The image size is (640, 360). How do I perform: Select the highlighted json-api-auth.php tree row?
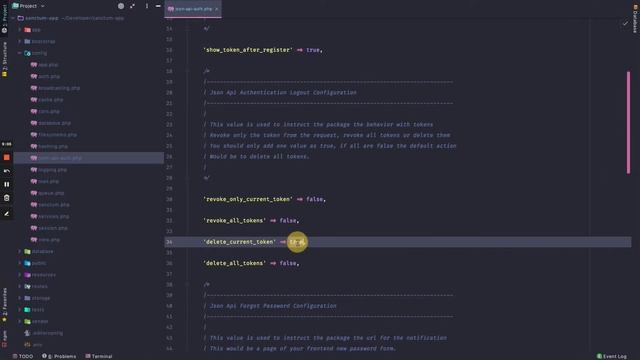(89, 158)
